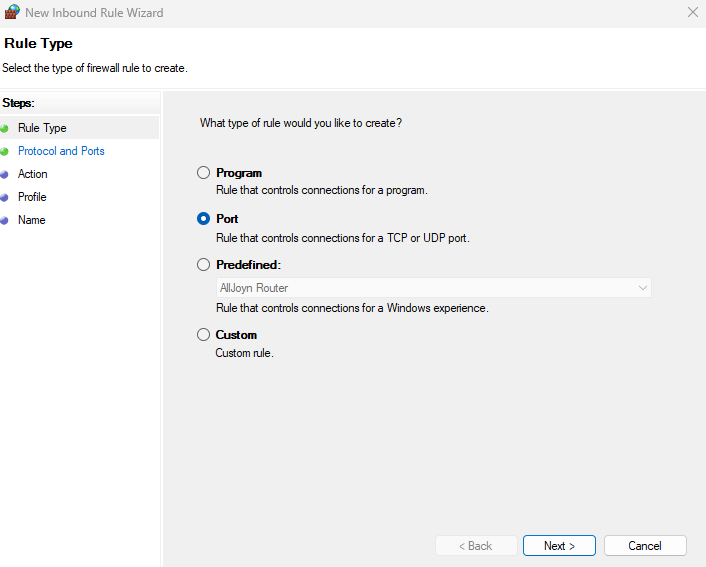
Task: Click the green bullet beside Rule Type
Action: click(5, 128)
